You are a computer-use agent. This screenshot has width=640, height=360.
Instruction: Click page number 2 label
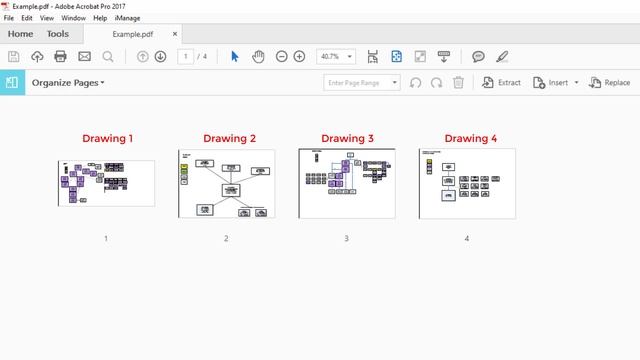226,238
